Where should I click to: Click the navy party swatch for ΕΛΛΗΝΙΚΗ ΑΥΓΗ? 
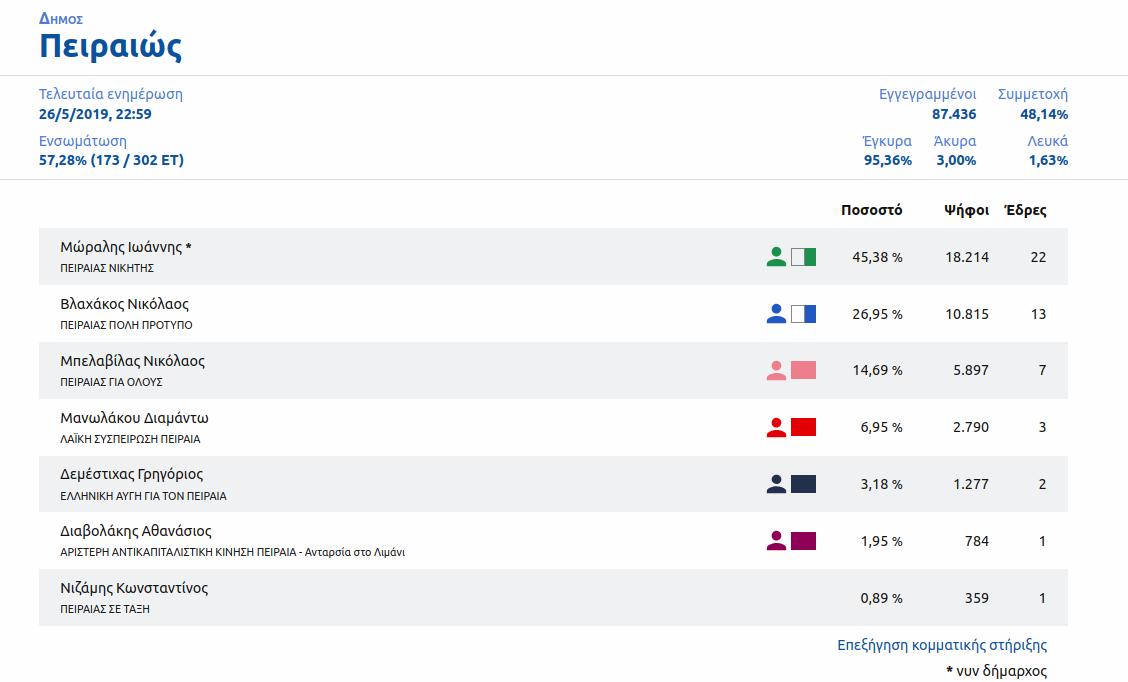(x=804, y=484)
